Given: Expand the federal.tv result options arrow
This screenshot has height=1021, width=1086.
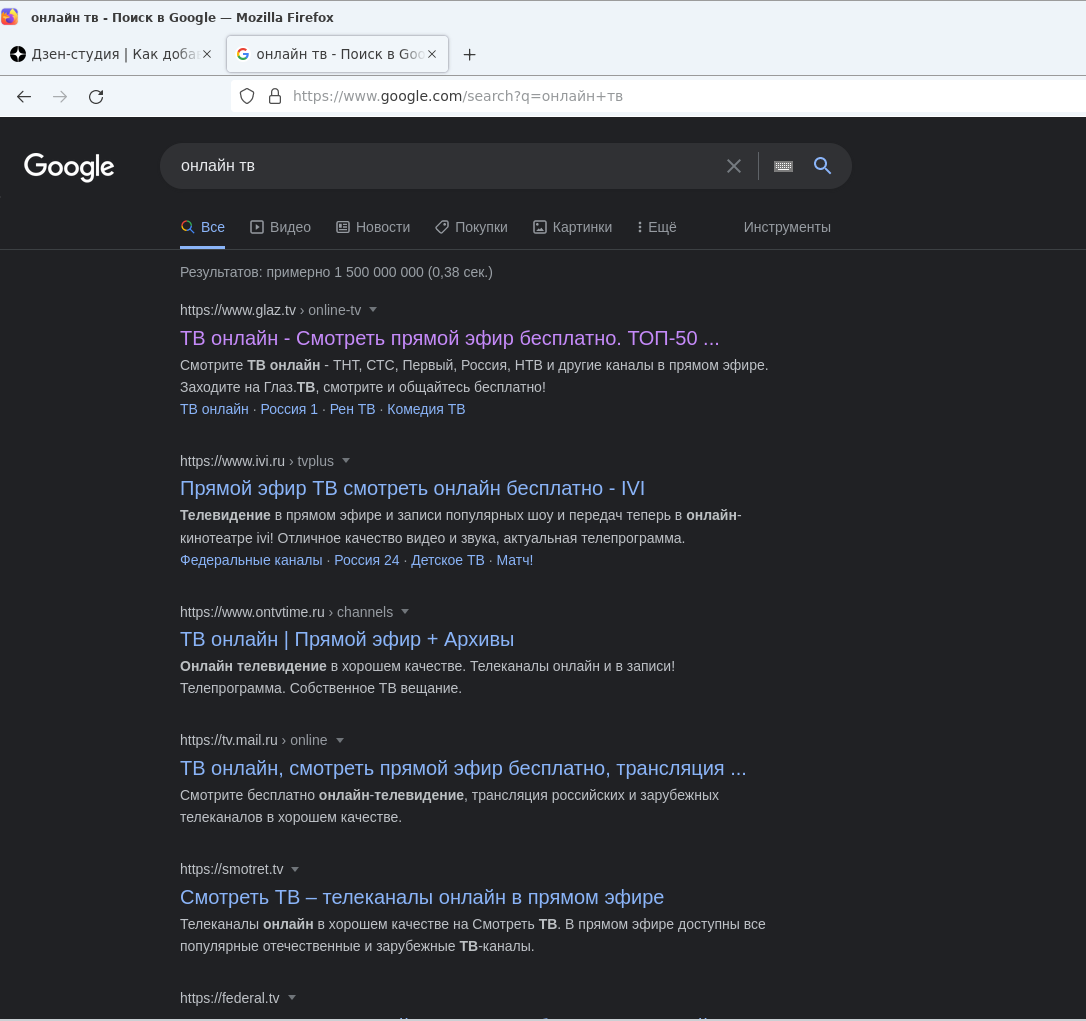Looking at the screenshot, I should point(292,997).
